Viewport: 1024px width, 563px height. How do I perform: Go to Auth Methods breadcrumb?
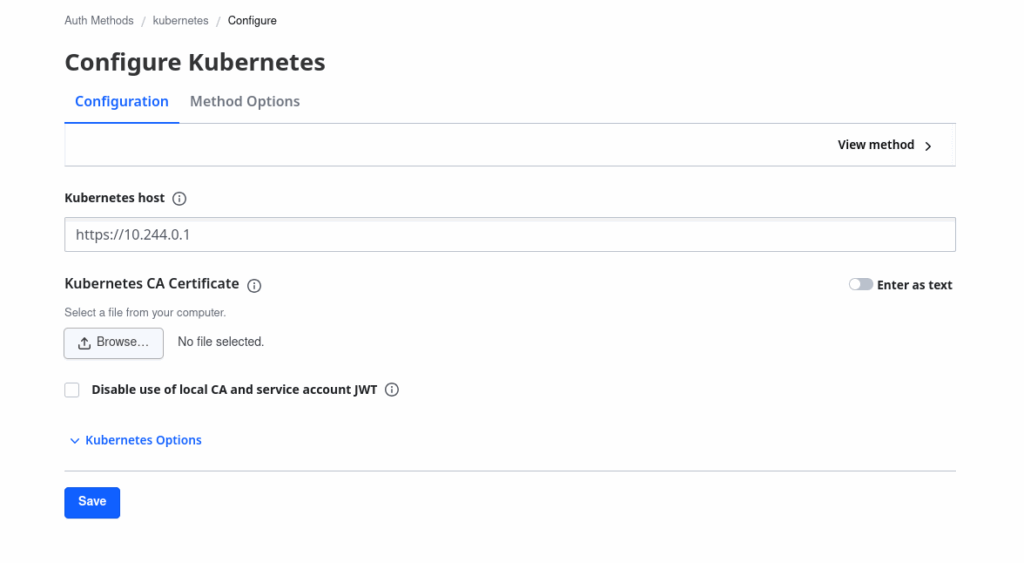(99, 20)
